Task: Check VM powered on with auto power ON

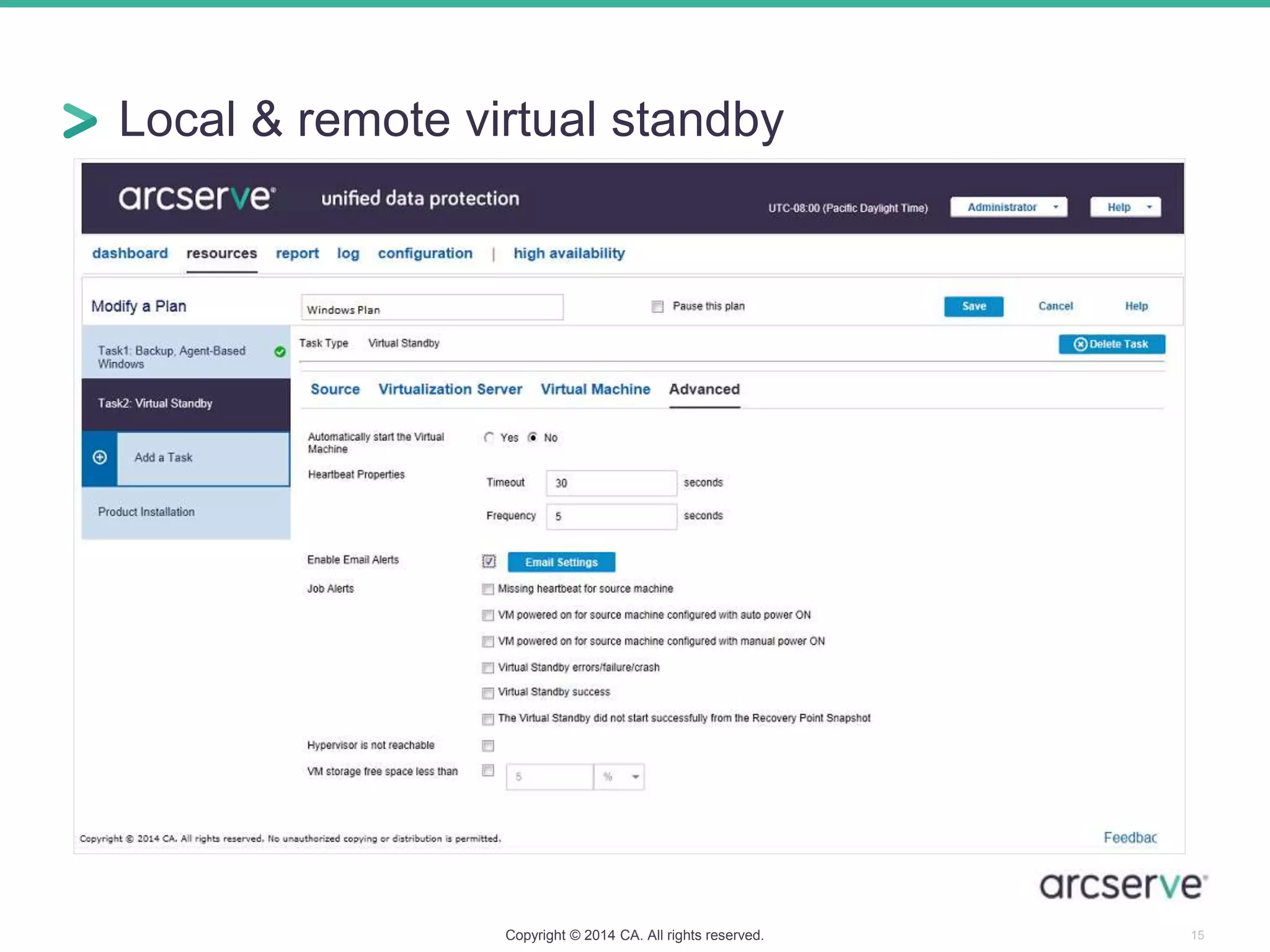Action: [x=488, y=615]
